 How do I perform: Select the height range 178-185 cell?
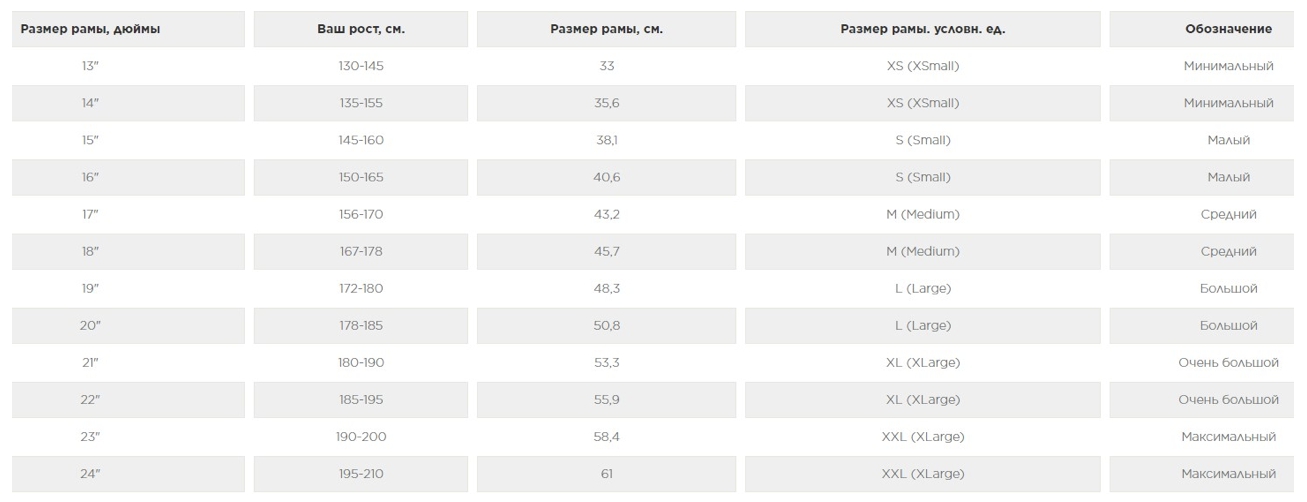[361, 325]
